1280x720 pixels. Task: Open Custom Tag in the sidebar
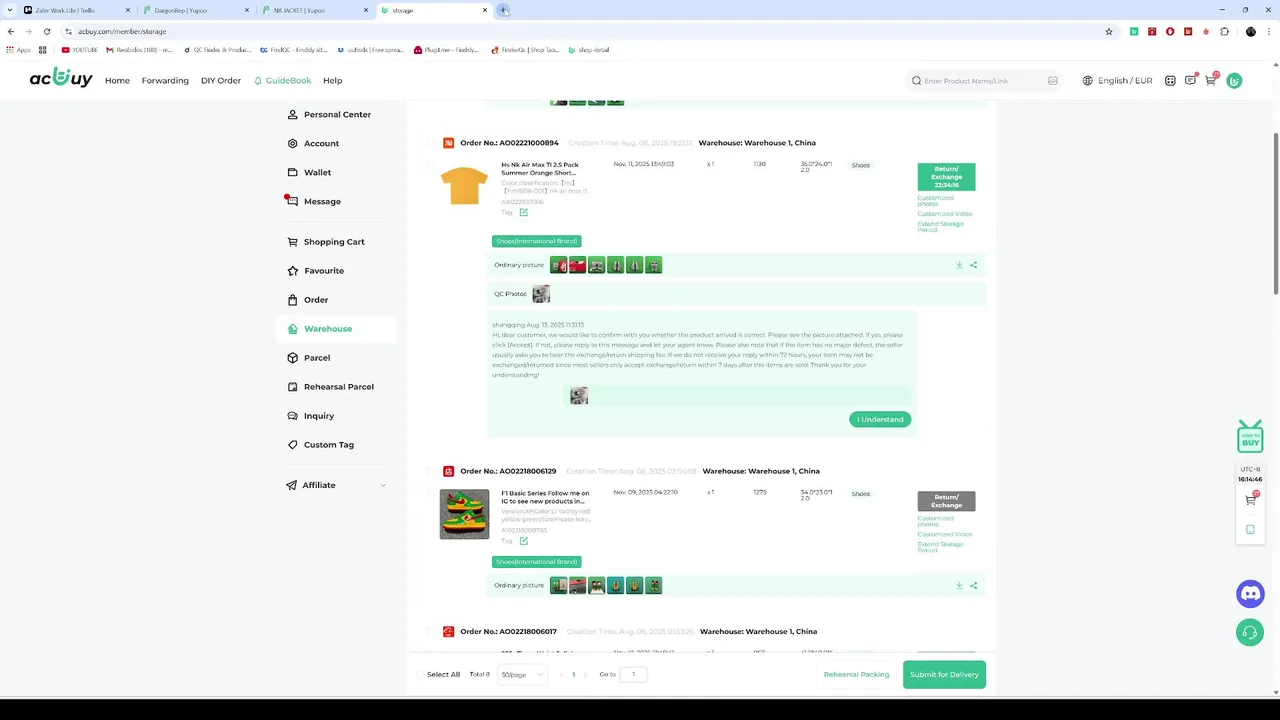coord(329,444)
